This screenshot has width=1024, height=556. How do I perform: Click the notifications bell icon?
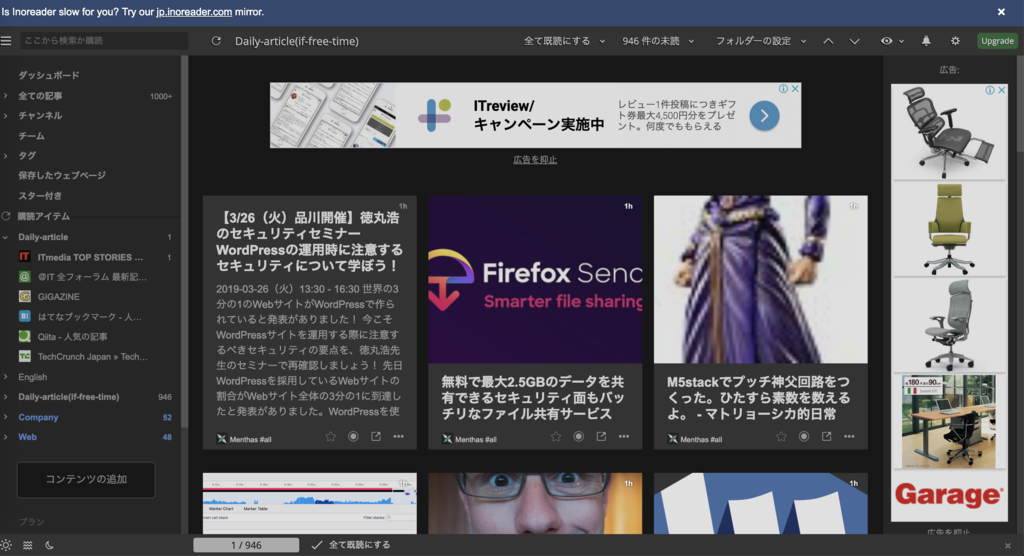tap(926, 41)
